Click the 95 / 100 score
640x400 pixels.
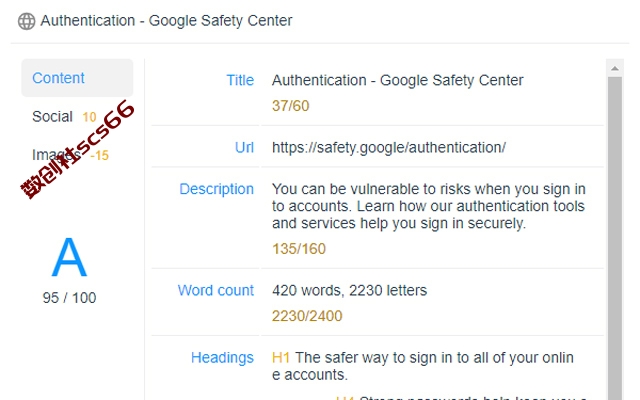[69, 298]
